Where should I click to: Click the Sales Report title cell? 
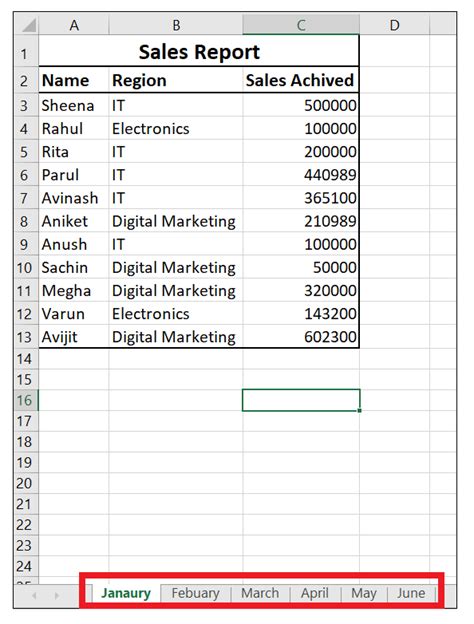tap(199, 51)
